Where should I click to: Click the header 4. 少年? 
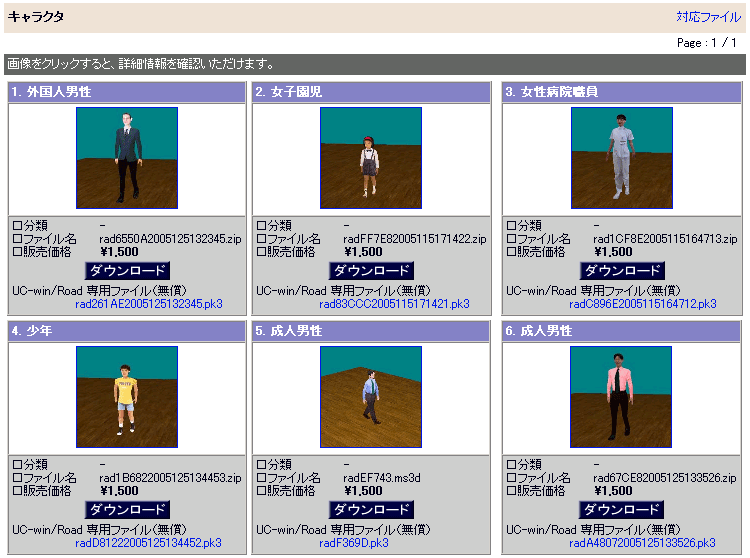(127, 331)
